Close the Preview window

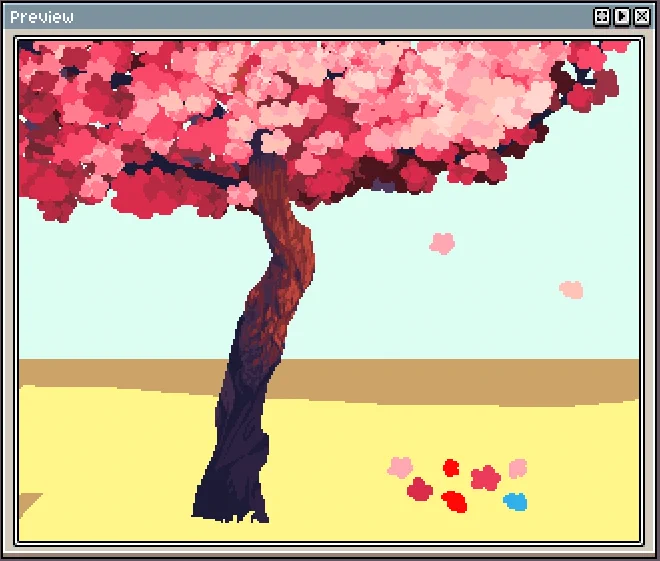pos(642,17)
